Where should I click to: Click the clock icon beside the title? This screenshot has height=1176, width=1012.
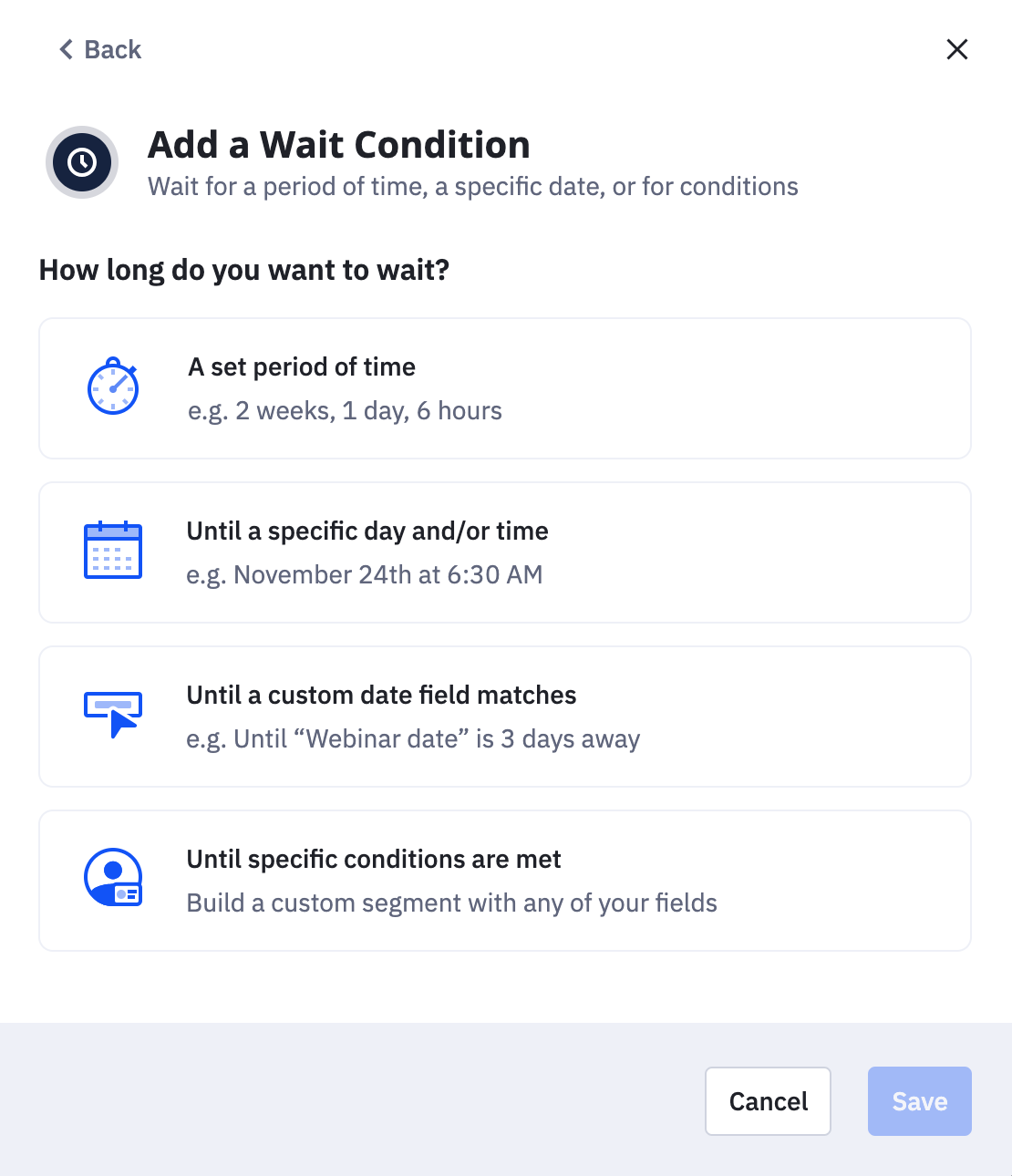tap(82, 162)
